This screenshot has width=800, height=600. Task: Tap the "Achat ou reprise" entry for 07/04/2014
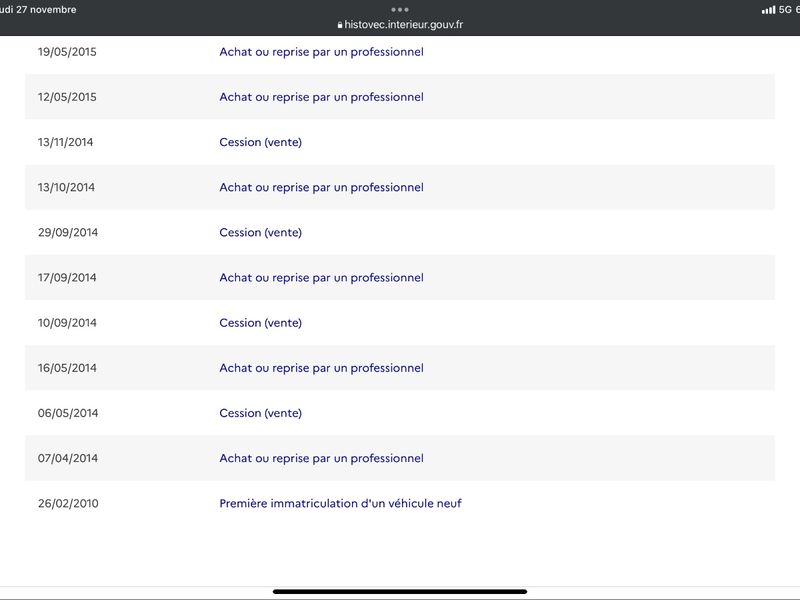[321, 458]
